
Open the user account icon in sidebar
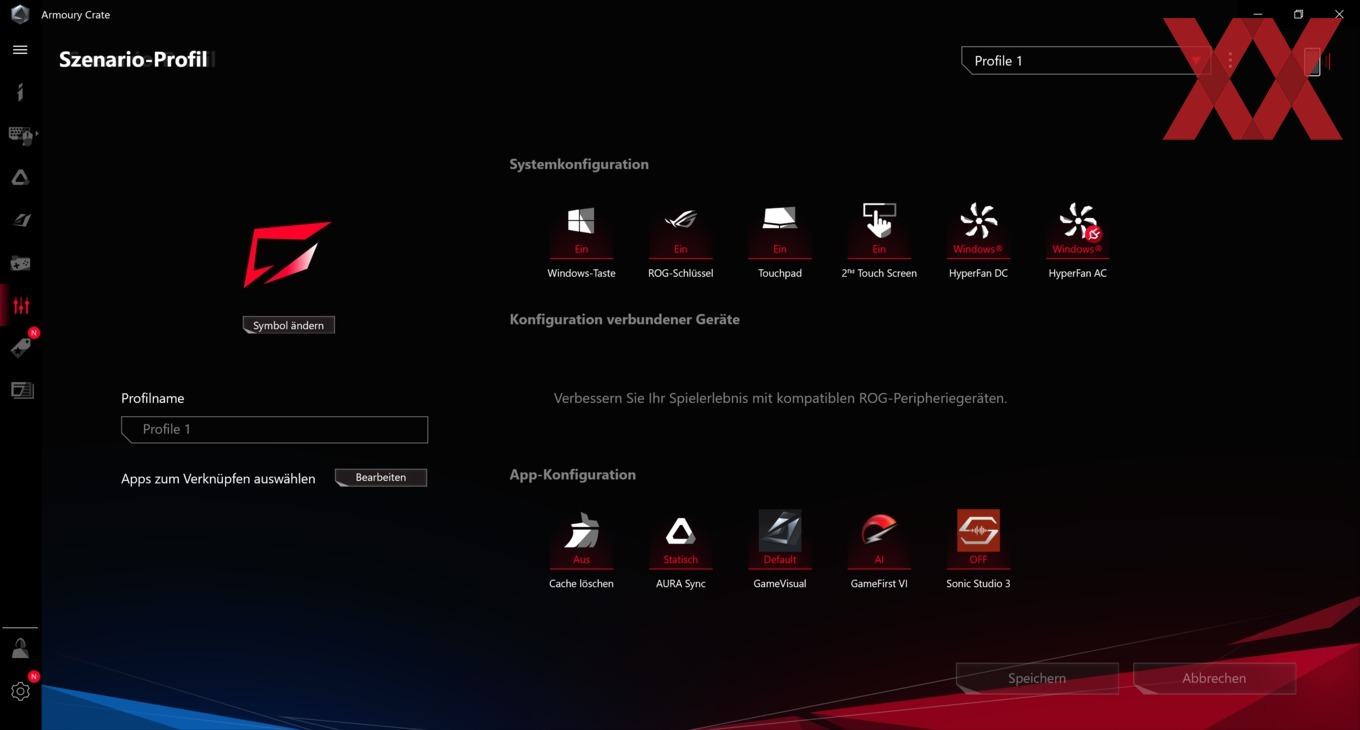(20, 649)
